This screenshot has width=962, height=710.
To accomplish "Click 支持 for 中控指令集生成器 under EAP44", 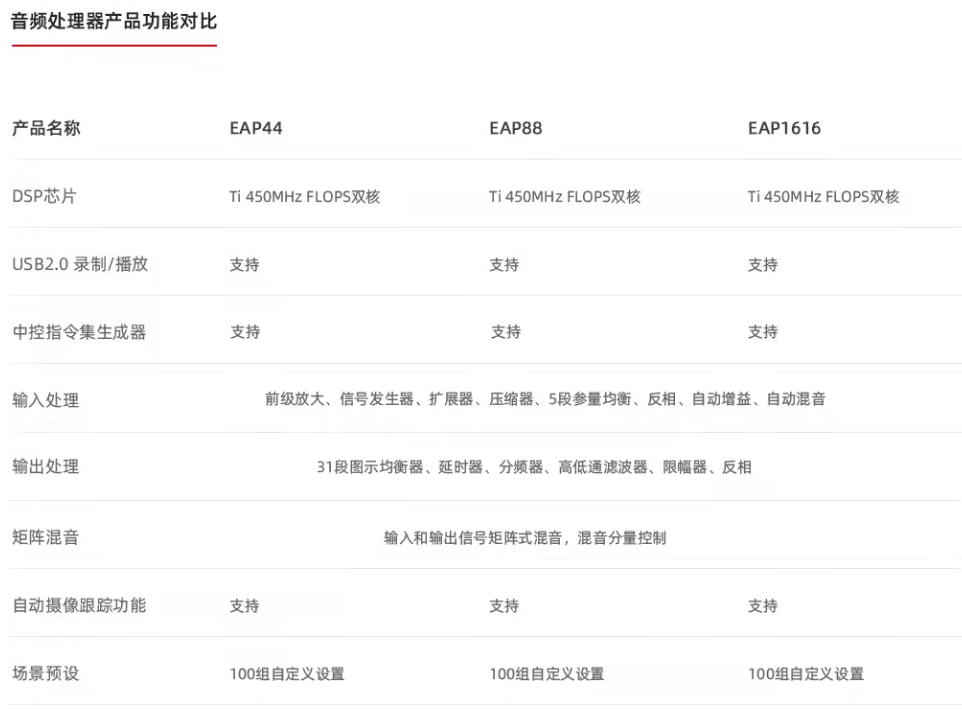I will tap(245, 332).
